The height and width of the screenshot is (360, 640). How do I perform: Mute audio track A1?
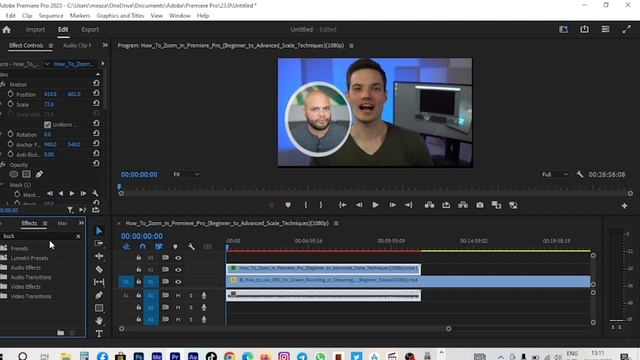pyautogui.click(x=178, y=295)
